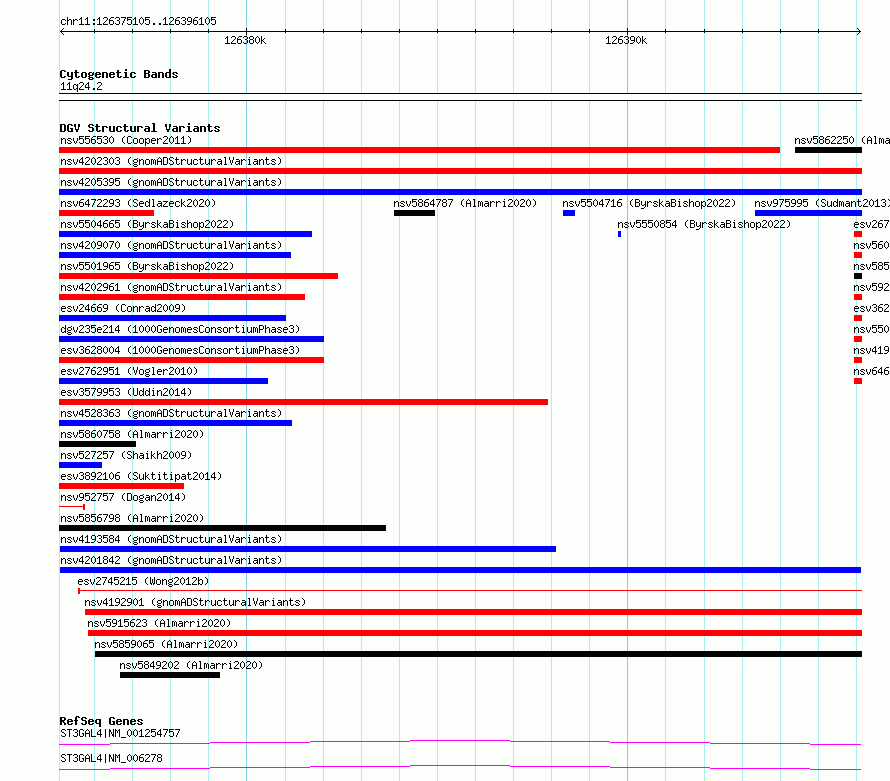Click nsv5504716 (ByrskaBishop2022) label
Viewport: 890px width, 781px height.
pyautogui.click(x=649, y=203)
